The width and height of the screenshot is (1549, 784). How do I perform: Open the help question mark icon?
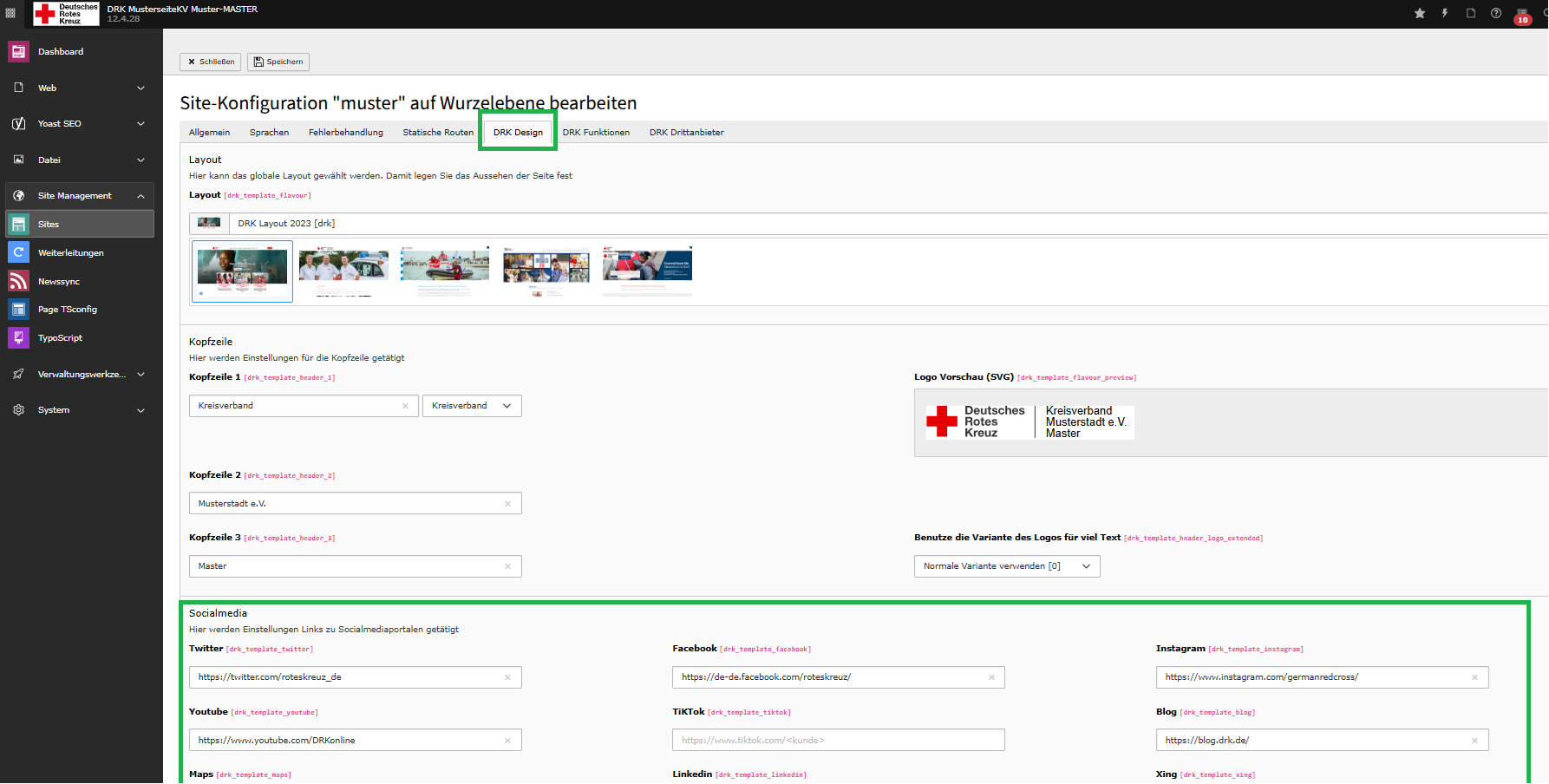pyautogui.click(x=1496, y=13)
